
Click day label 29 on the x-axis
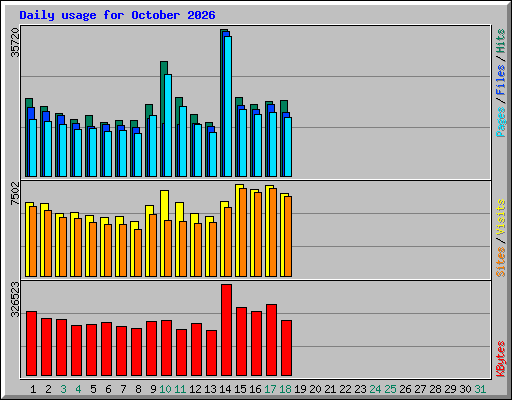(450, 389)
